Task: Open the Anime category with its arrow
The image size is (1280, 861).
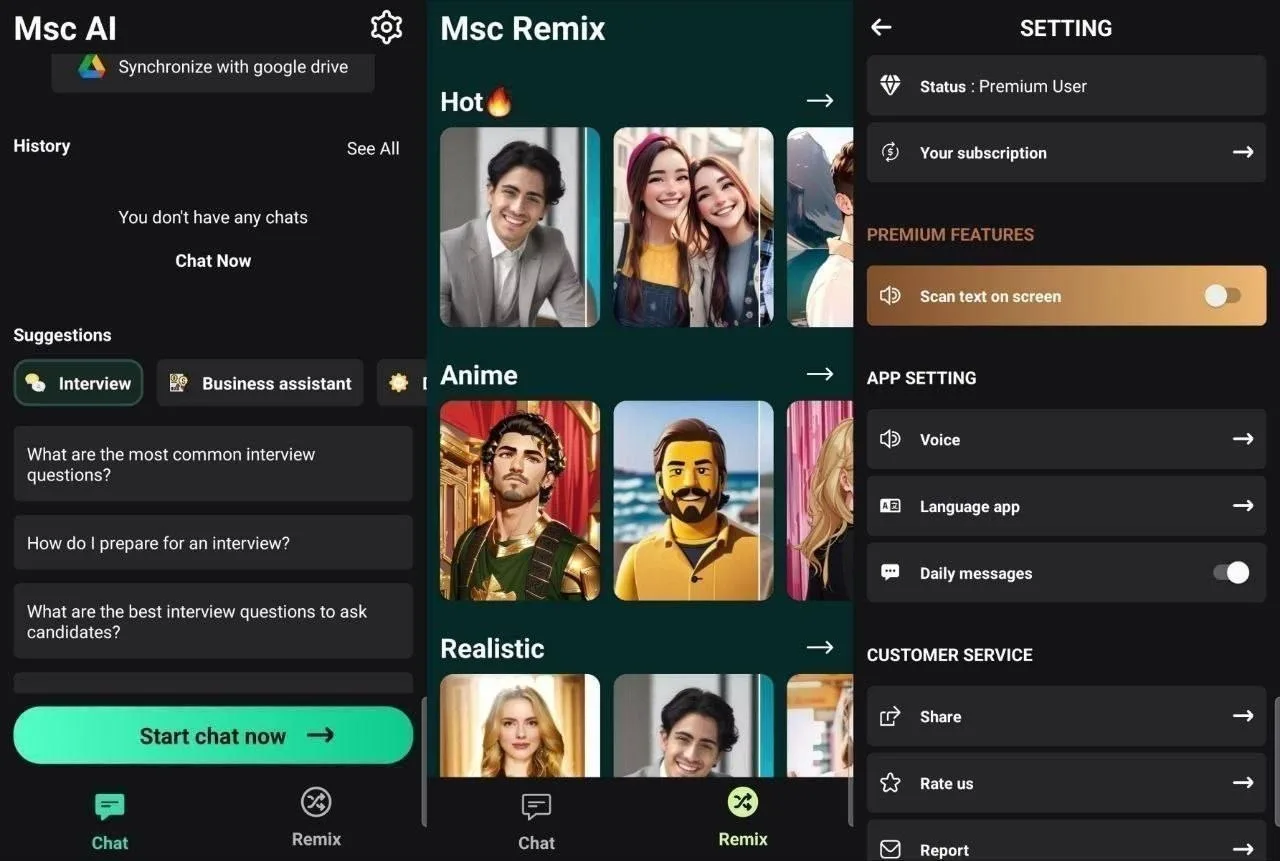Action: coord(820,374)
